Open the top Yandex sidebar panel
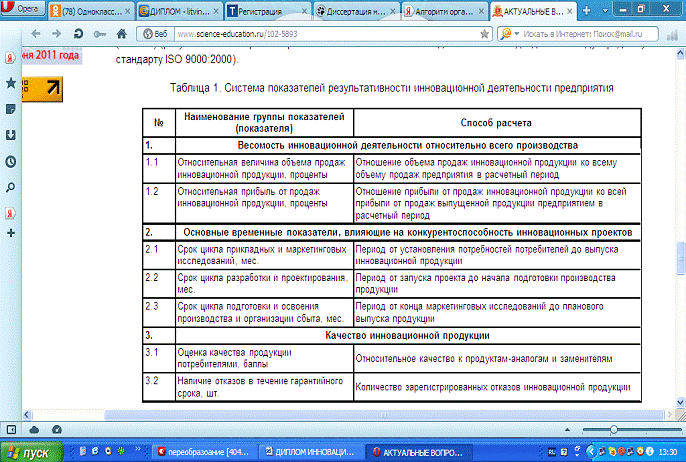Image resolution: width=686 pixels, height=462 pixels. tap(10, 58)
